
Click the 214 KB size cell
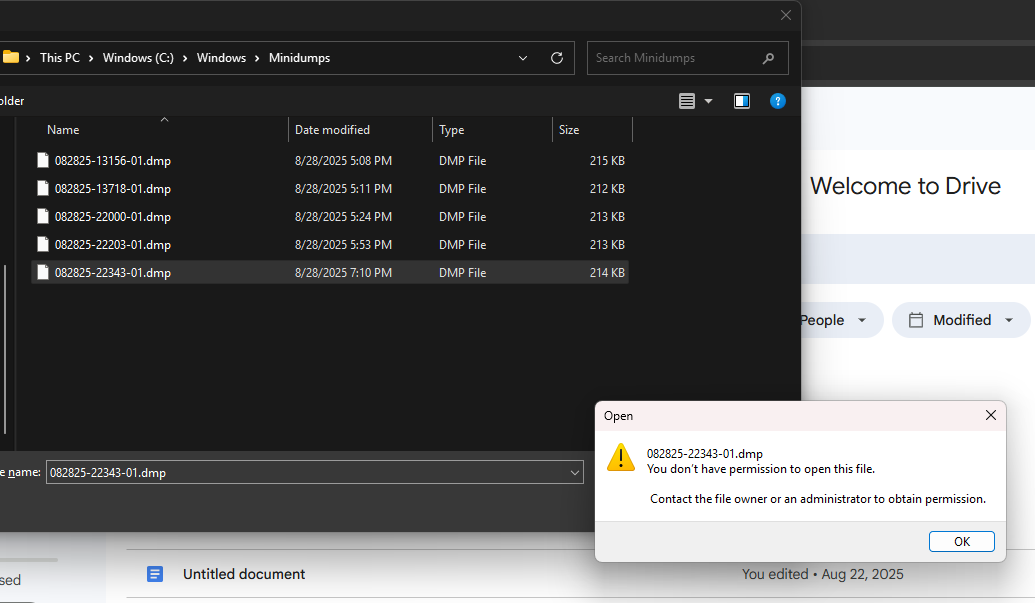click(607, 272)
